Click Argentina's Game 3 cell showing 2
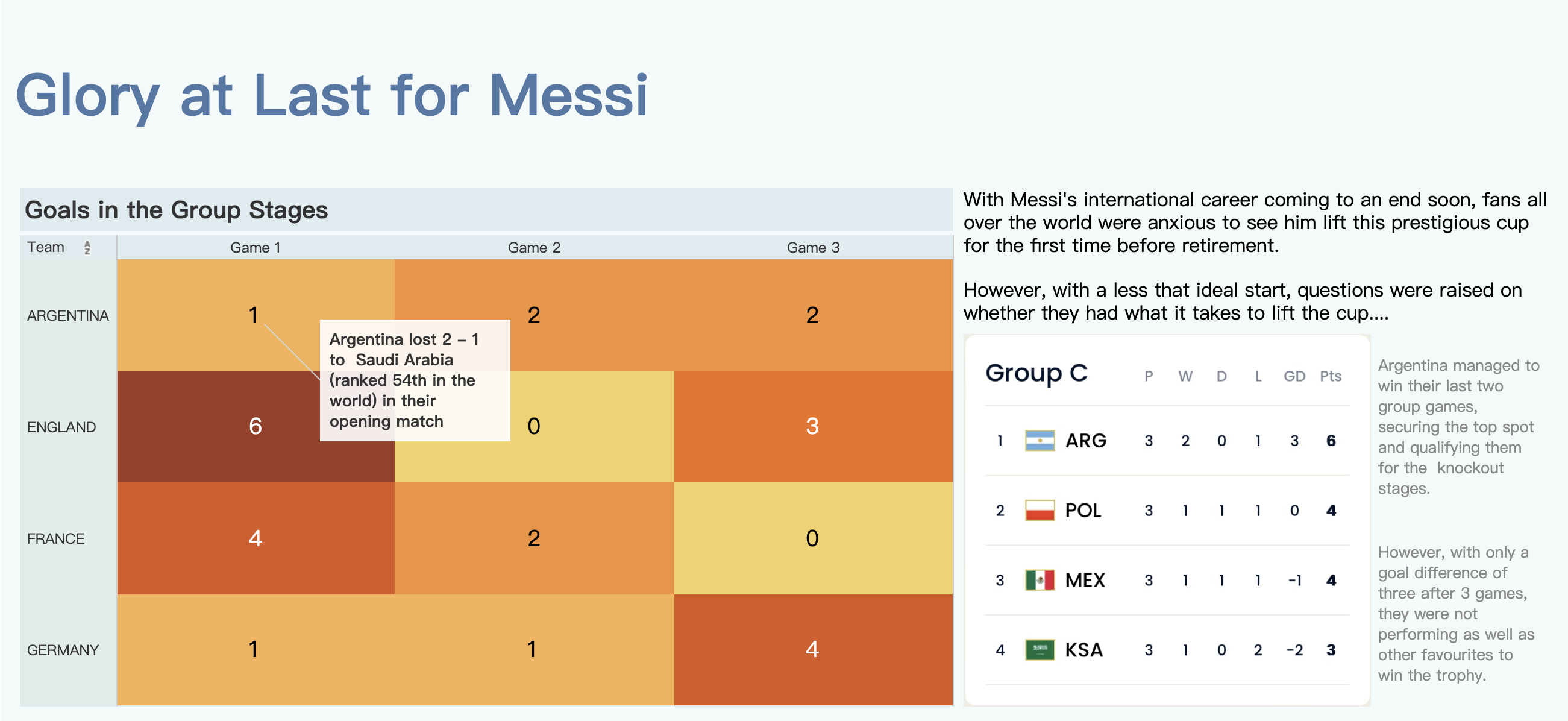 pos(812,315)
